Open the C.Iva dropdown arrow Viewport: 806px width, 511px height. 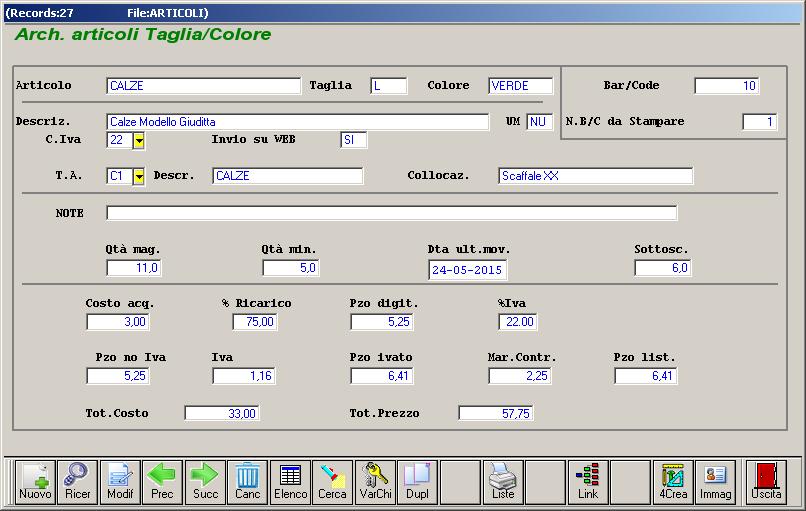[x=139, y=140]
